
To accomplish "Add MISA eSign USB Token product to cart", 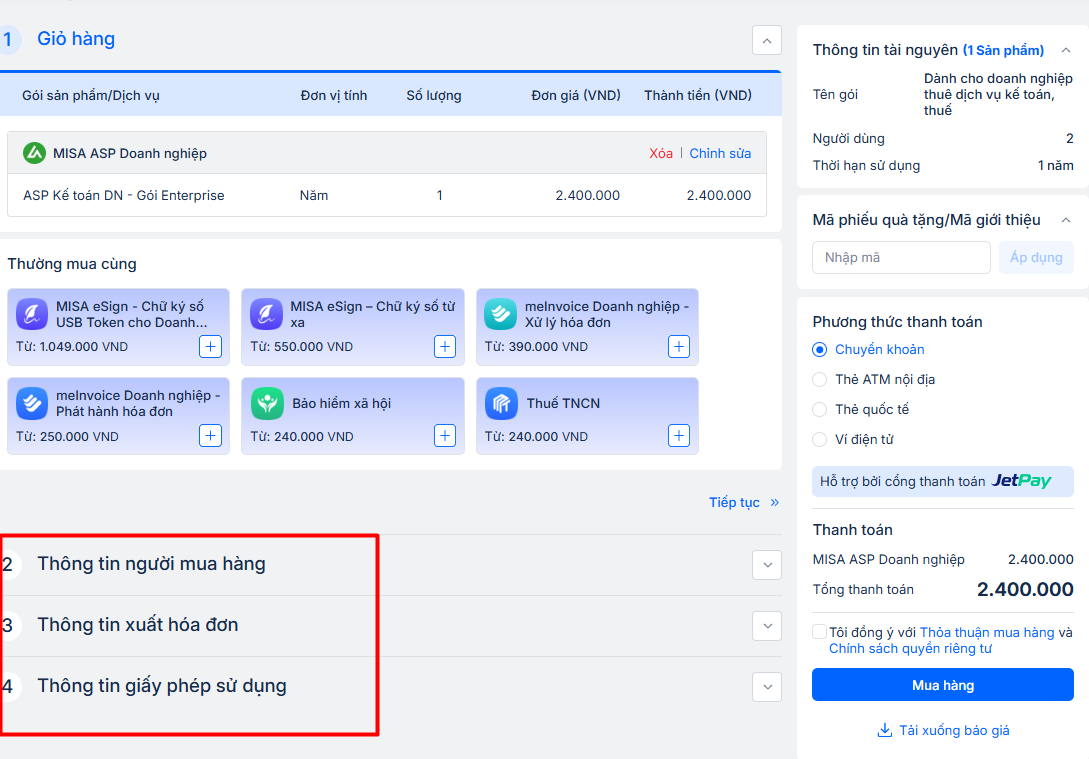I will (x=210, y=347).
